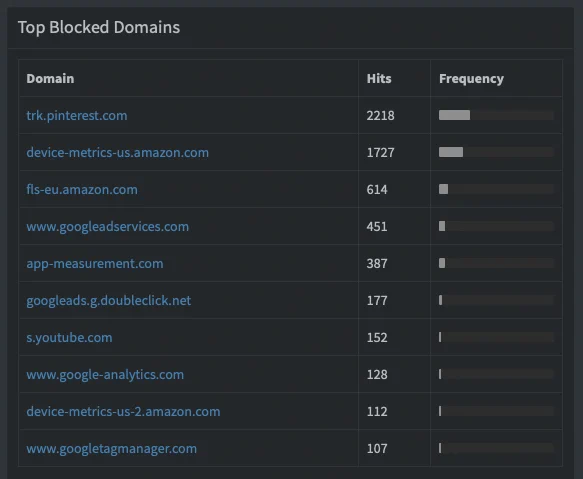The height and width of the screenshot is (479, 583).
Task: Click frequency bar for device-metrics-us.amazon.com
Action: 496,152
